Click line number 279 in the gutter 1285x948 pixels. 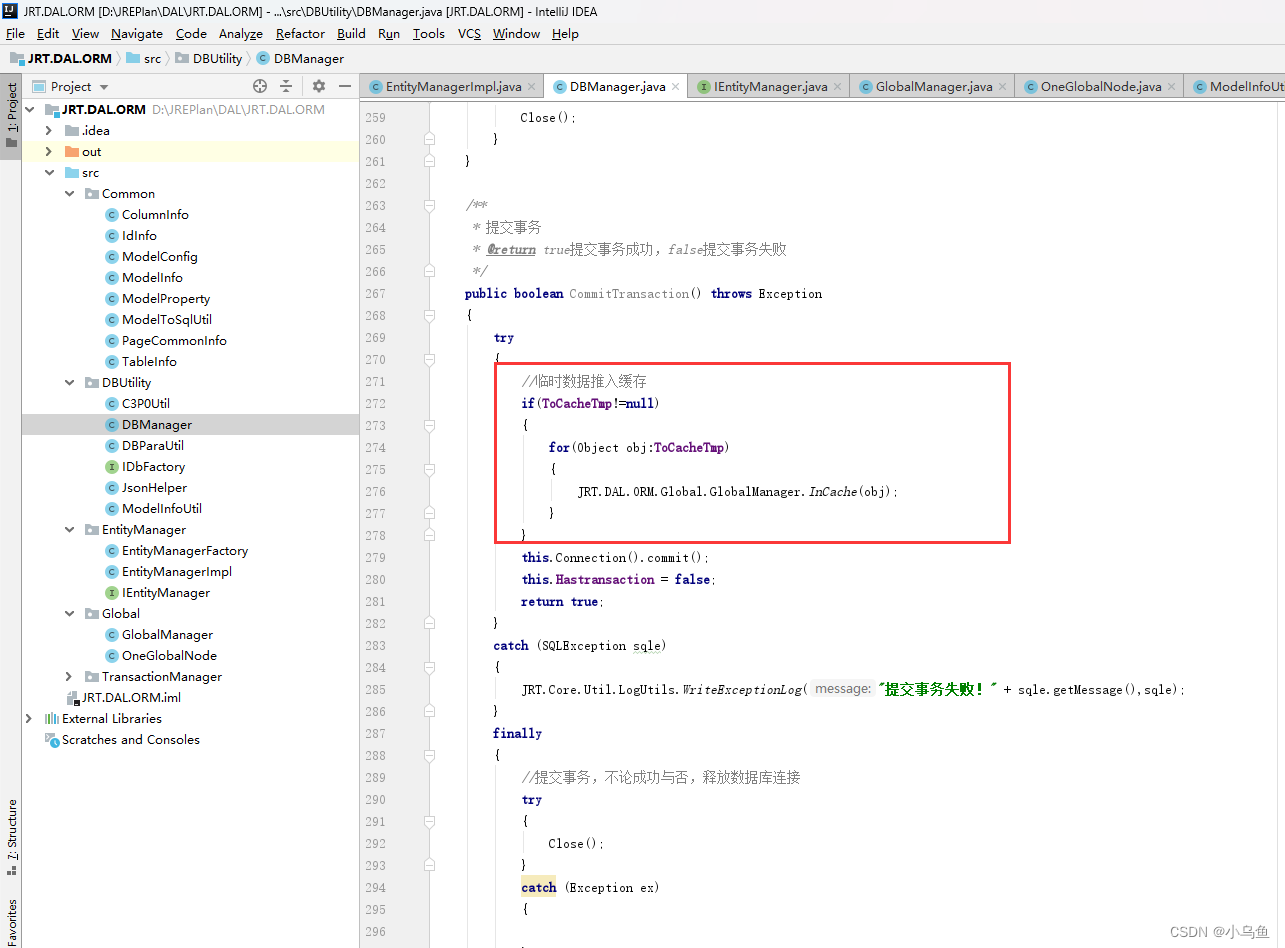click(x=375, y=557)
